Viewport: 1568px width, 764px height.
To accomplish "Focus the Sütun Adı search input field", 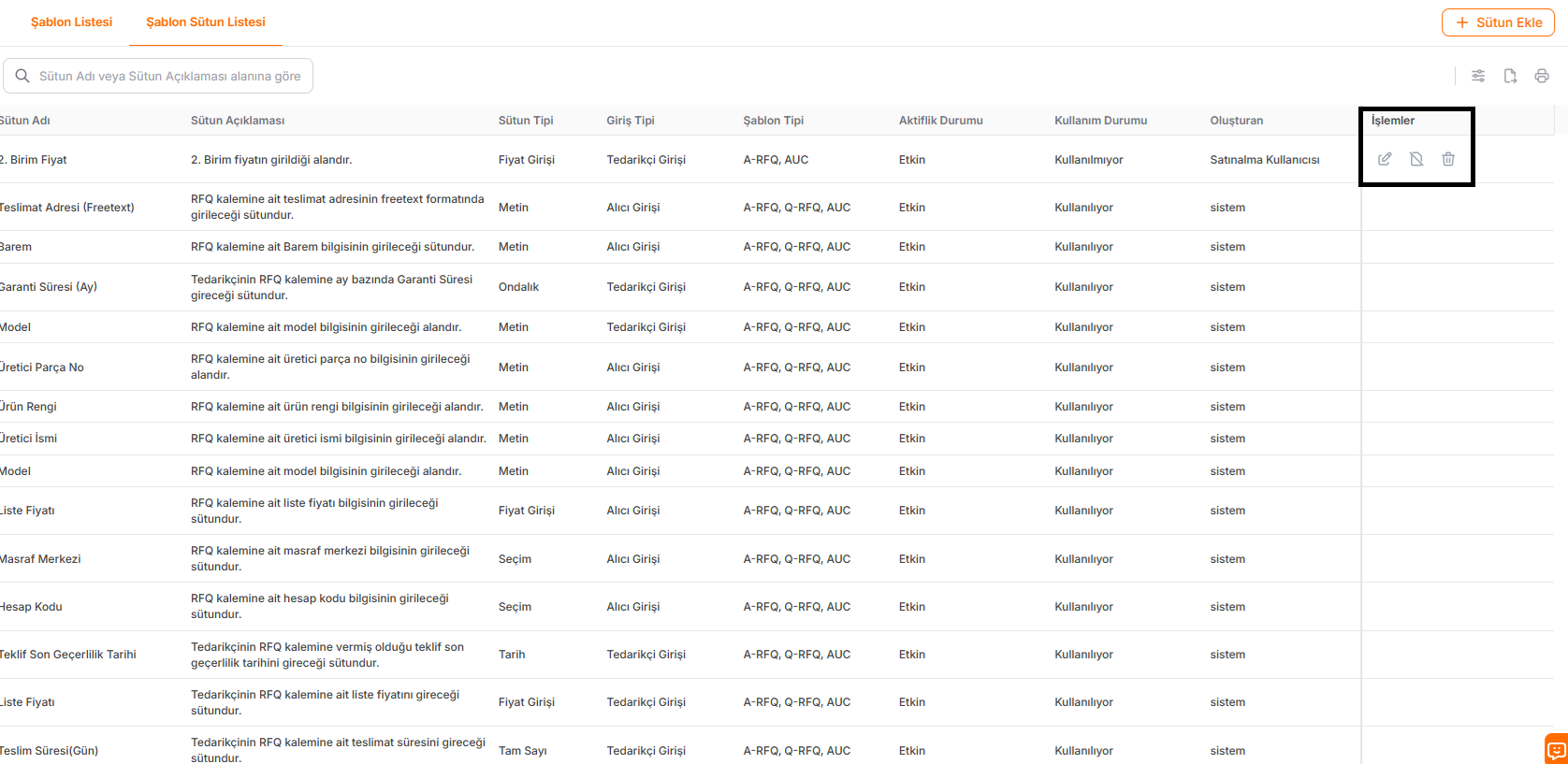I will (x=170, y=76).
